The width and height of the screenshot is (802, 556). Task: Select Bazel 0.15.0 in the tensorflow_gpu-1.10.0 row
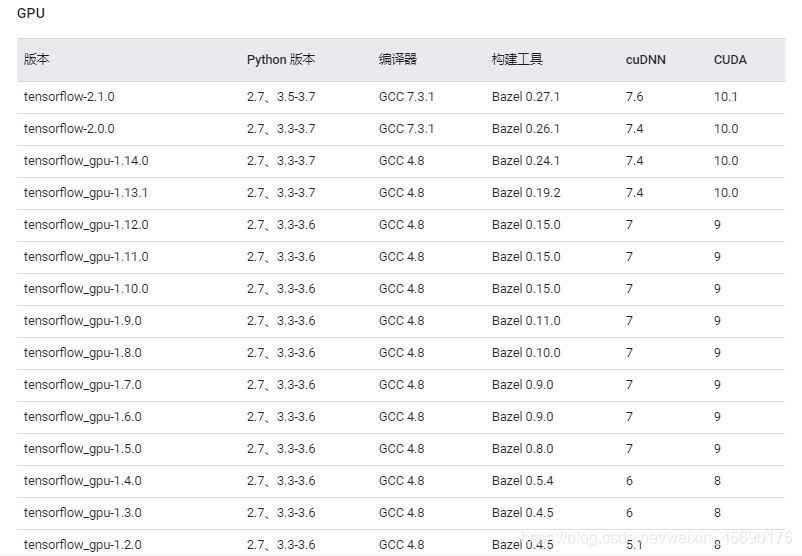pyautogui.click(x=526, y=289)
